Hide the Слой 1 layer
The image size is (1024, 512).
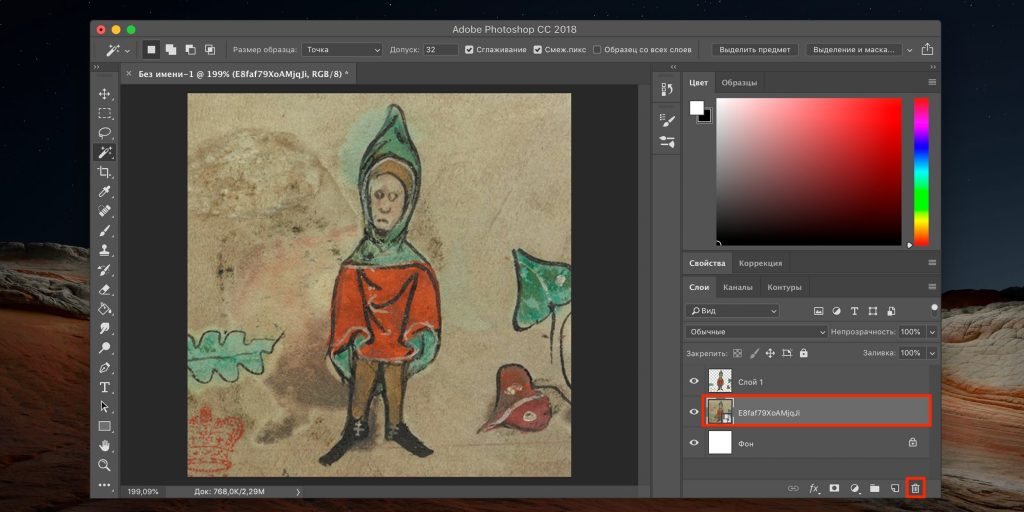694,382
